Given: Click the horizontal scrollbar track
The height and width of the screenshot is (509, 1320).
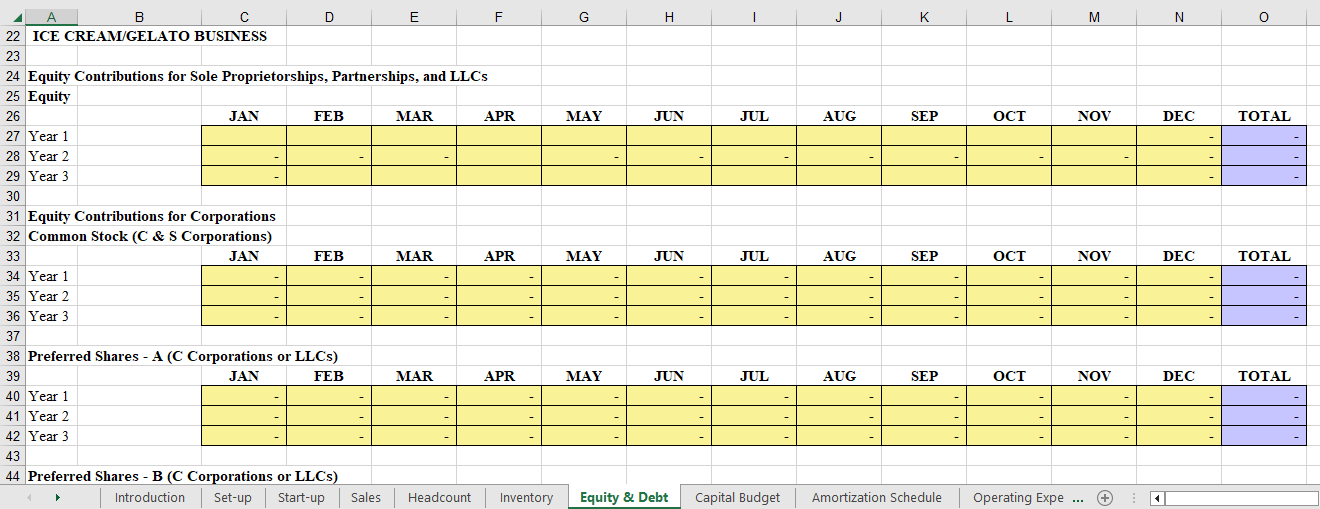Looking at the screenshot, I should (1240, 498).
